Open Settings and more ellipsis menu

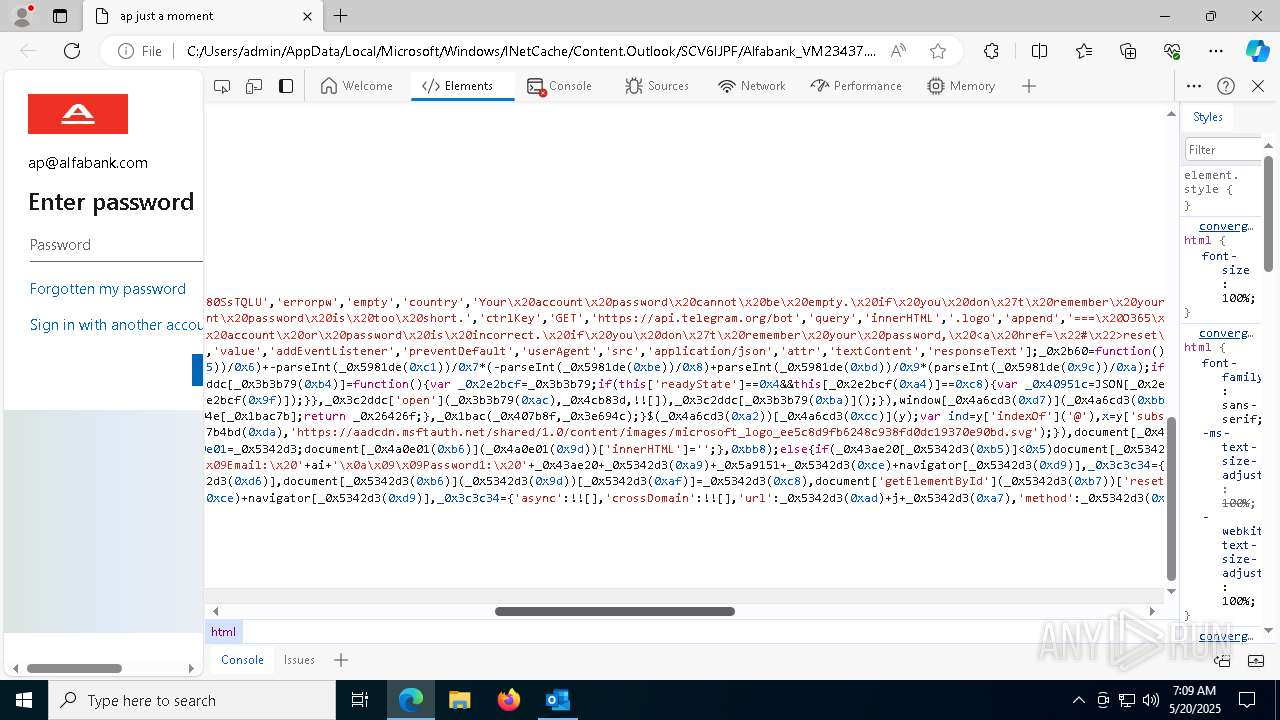1216,51
